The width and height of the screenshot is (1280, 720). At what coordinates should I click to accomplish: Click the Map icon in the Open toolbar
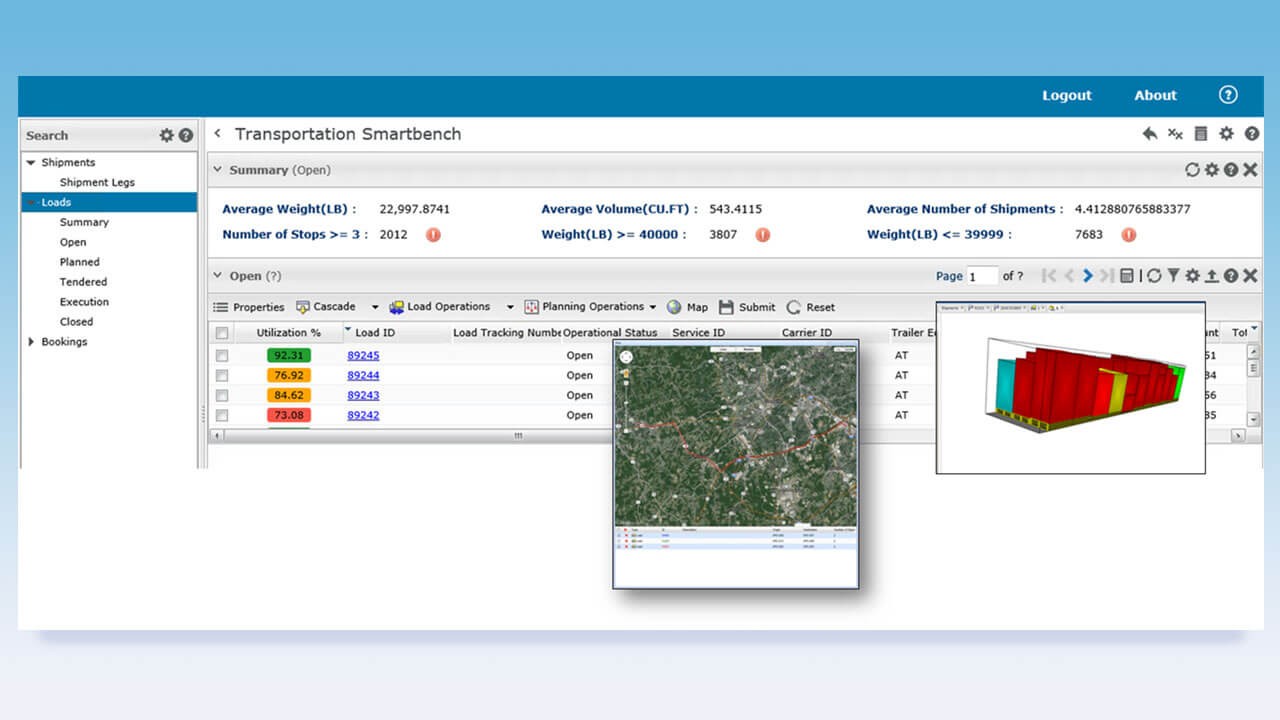click(675, 307)
